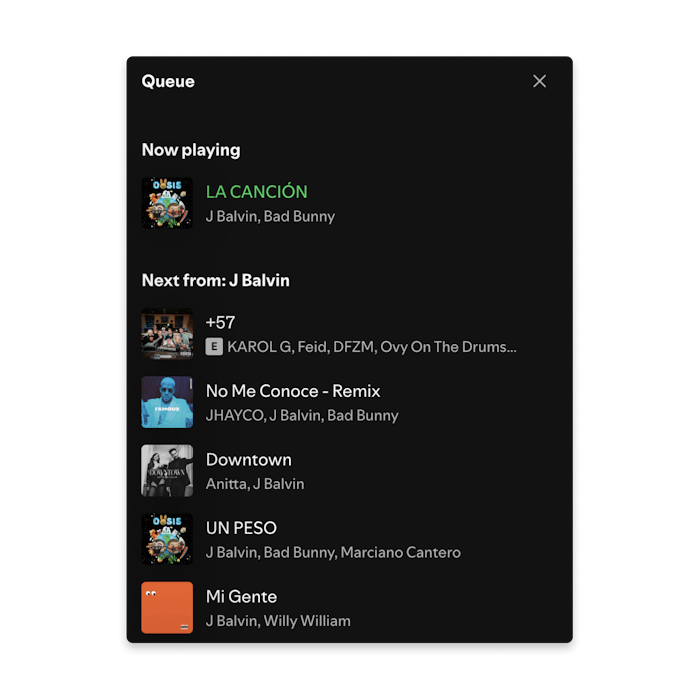Screen dimensions: 700x700
Task: Click the No Me Conoce - Remix cover
Action: [167, 402]
